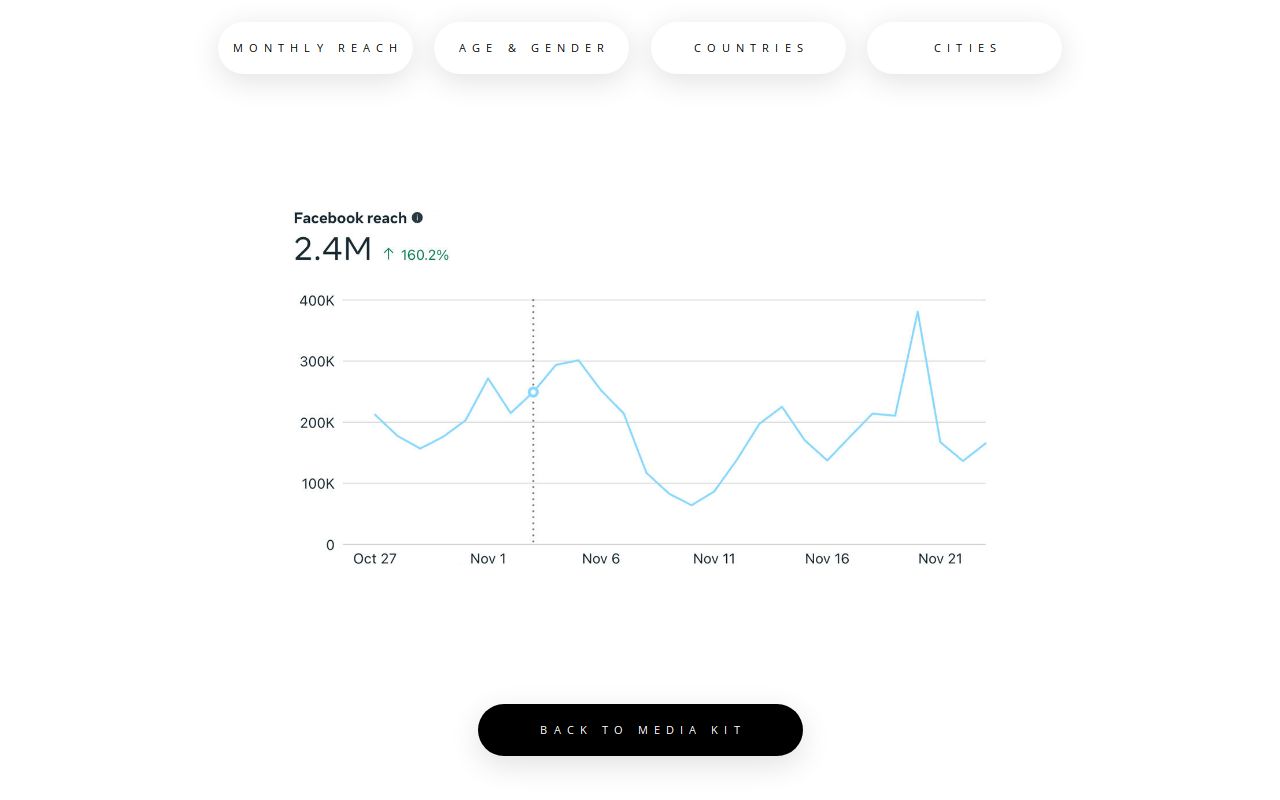Click the 160.2% growth percentage
The height and width of the screenshot is (800, 1280).
tap(424, 255)
